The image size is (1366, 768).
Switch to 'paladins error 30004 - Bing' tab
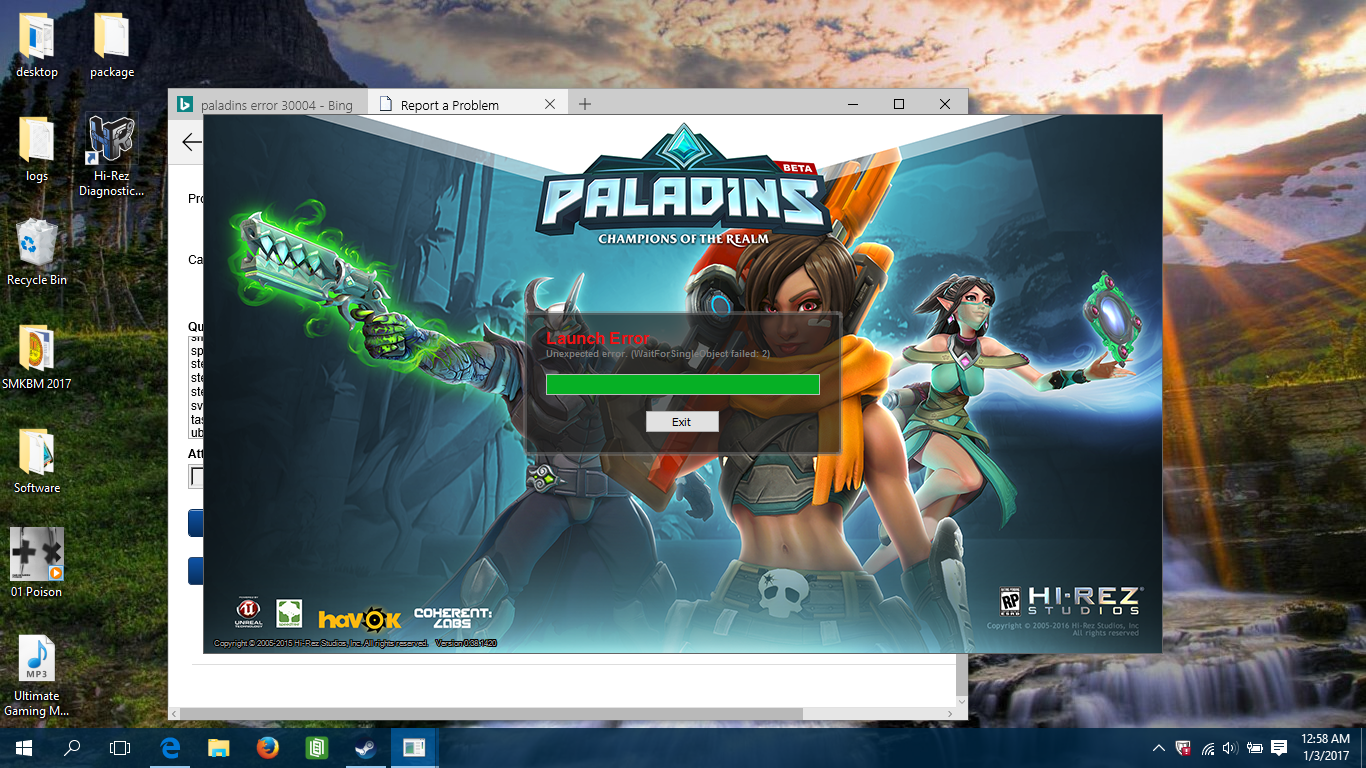click(x=268, y=105)
